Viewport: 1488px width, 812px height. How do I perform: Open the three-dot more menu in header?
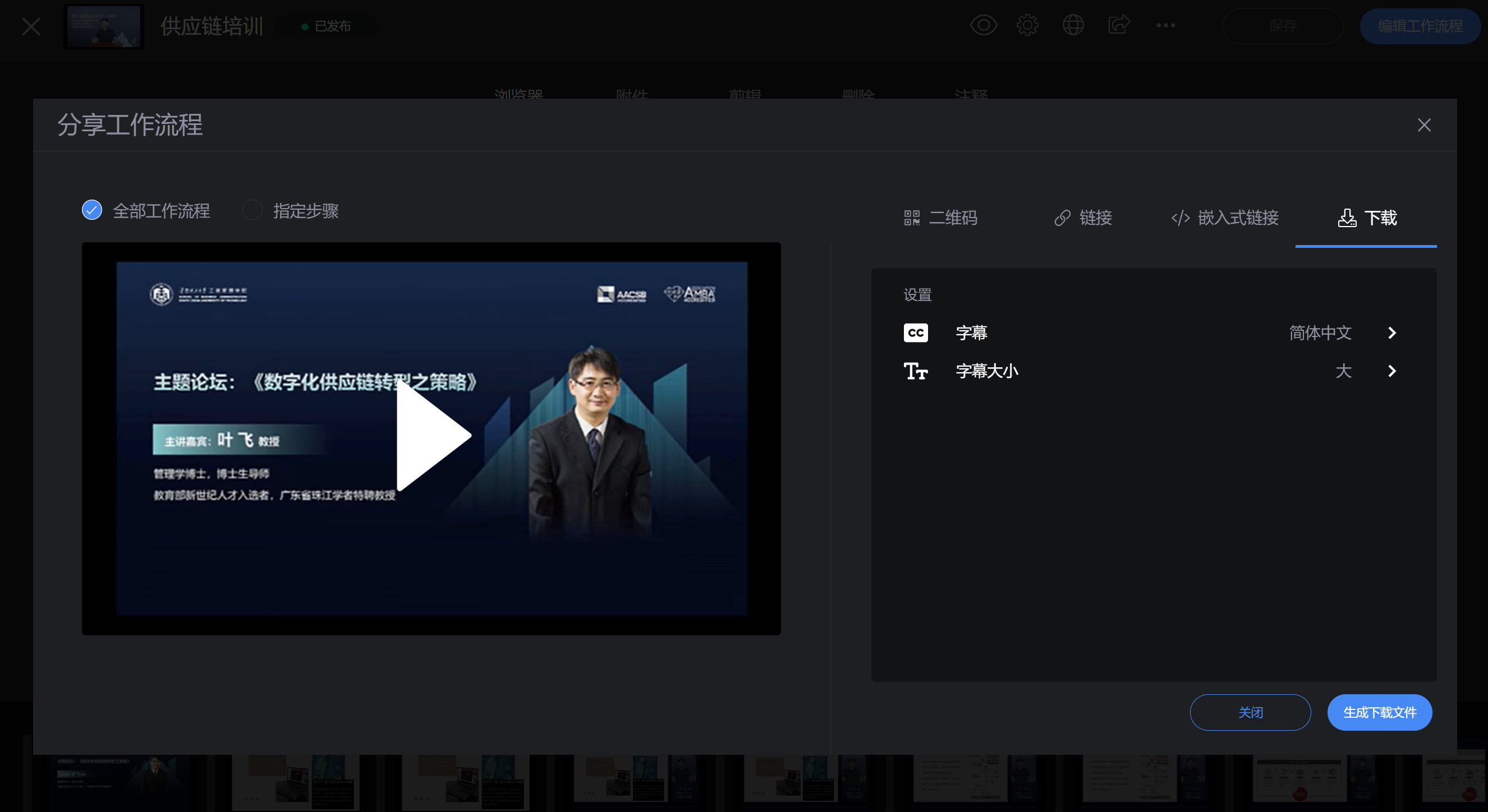pos(1166,25)
